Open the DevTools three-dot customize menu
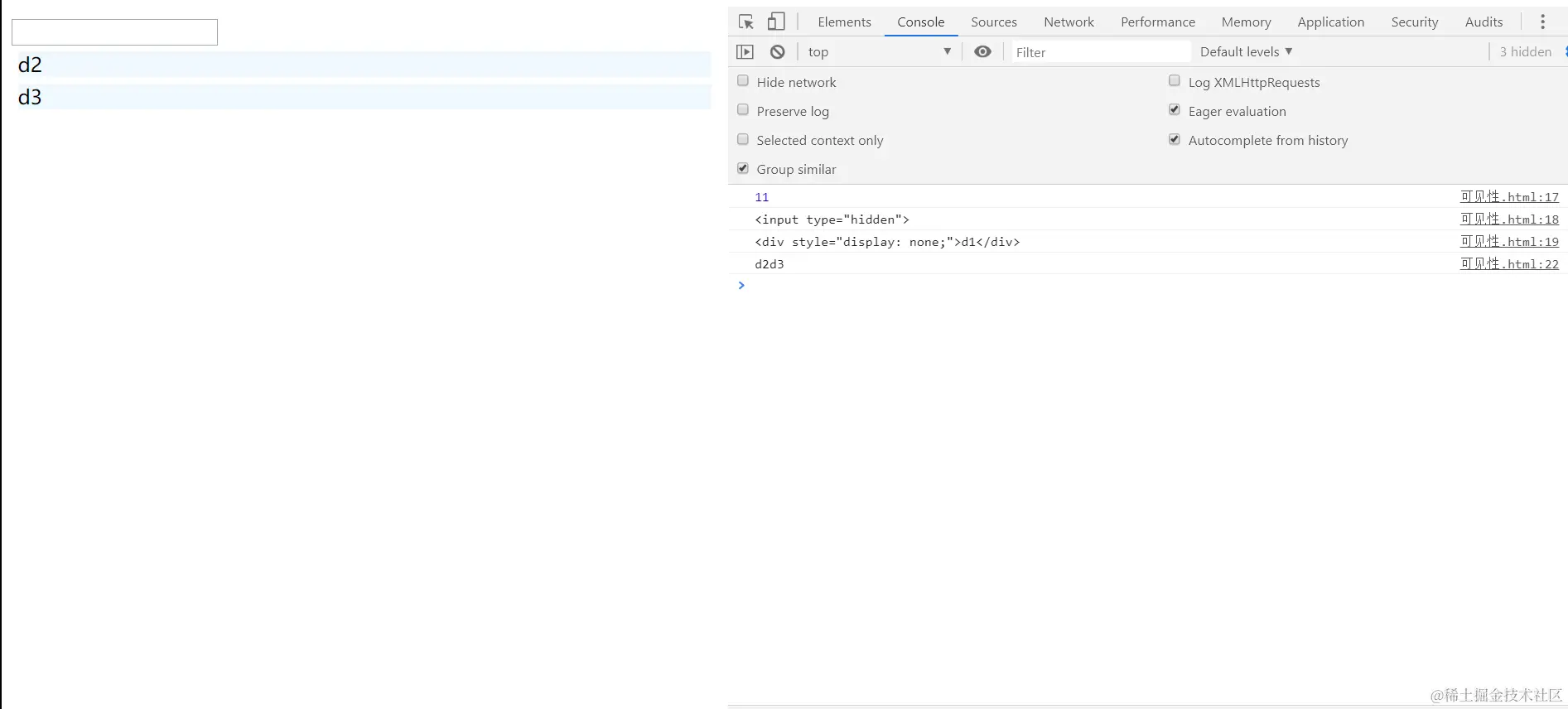The width and height of the screenshot is (1568, 709). (x=1542, y=22)
